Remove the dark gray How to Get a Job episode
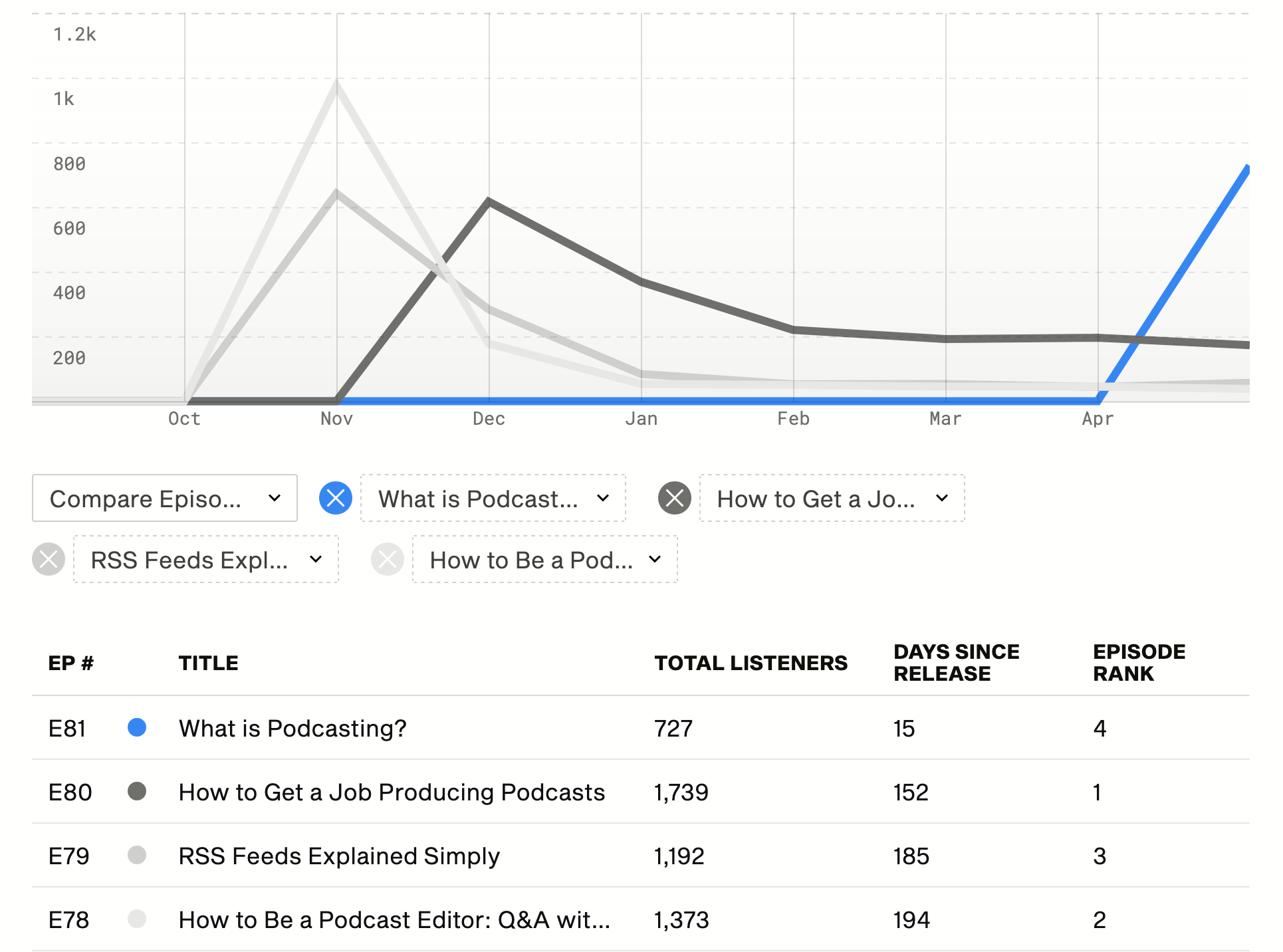Image resolution: width=1283 pixels, height=952 pixels. pyautogui.click(x=675, y=498)
